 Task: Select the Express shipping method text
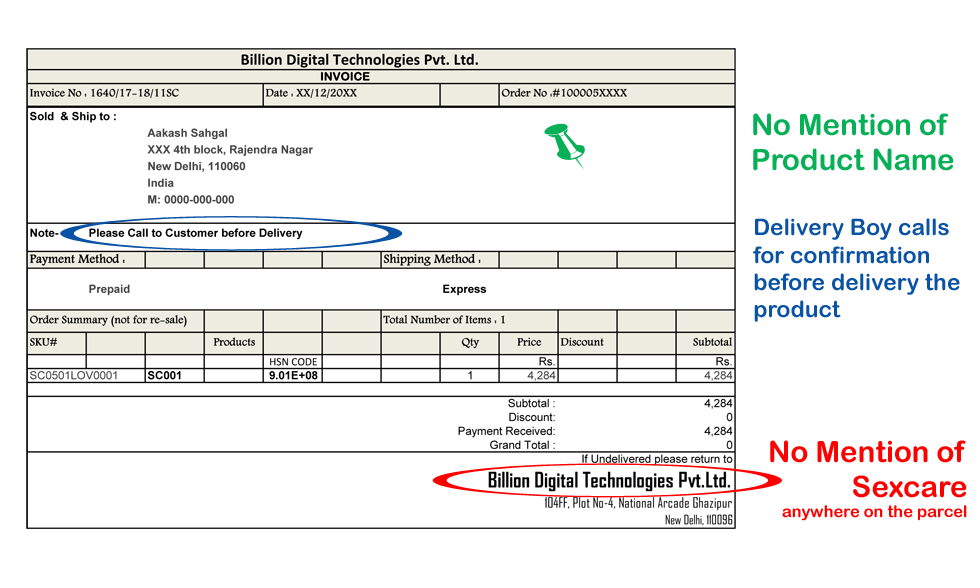tap(464, 289)
